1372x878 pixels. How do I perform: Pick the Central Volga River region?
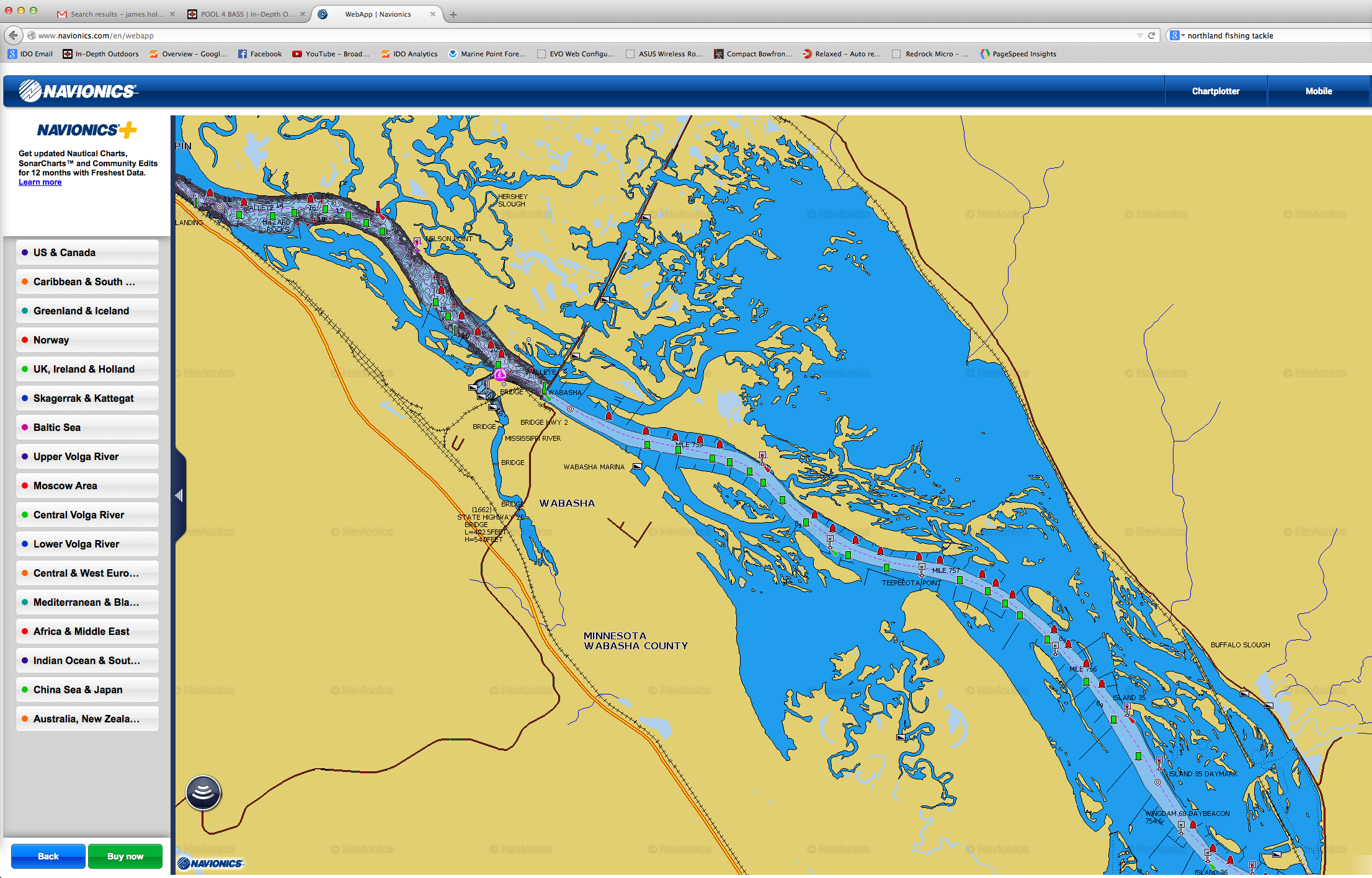[x=87, y=515]
